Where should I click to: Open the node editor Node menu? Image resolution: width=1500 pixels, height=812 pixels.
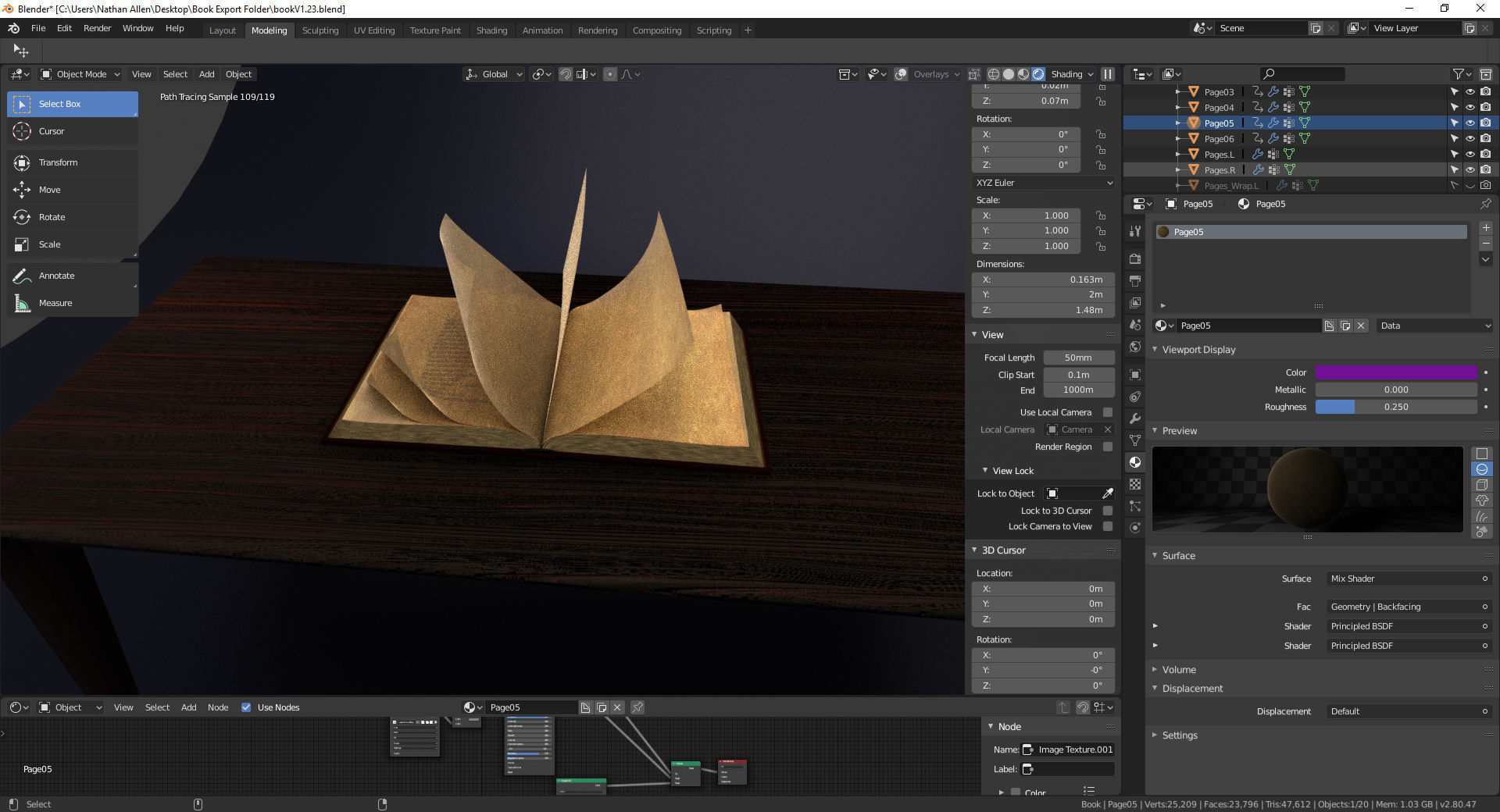click(218, 707)
